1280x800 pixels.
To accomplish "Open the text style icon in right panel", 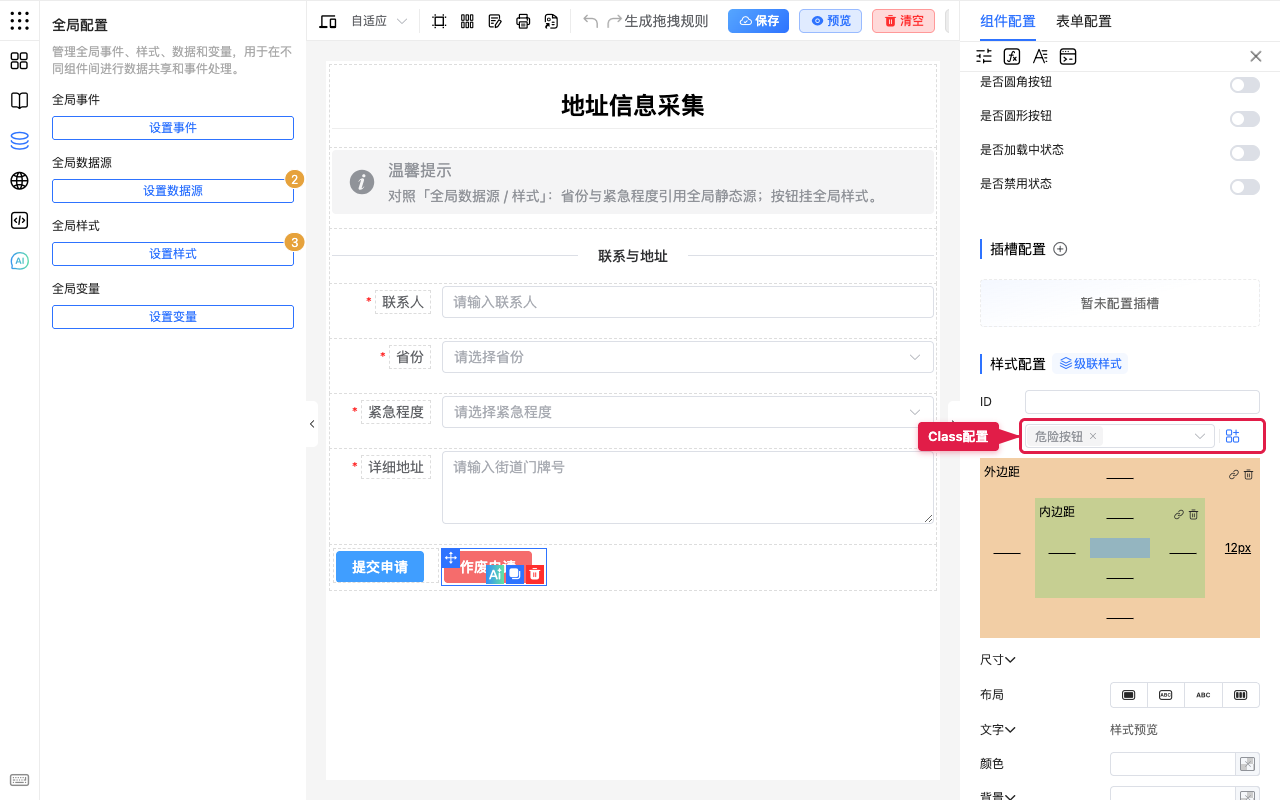I will [1040, 57].
